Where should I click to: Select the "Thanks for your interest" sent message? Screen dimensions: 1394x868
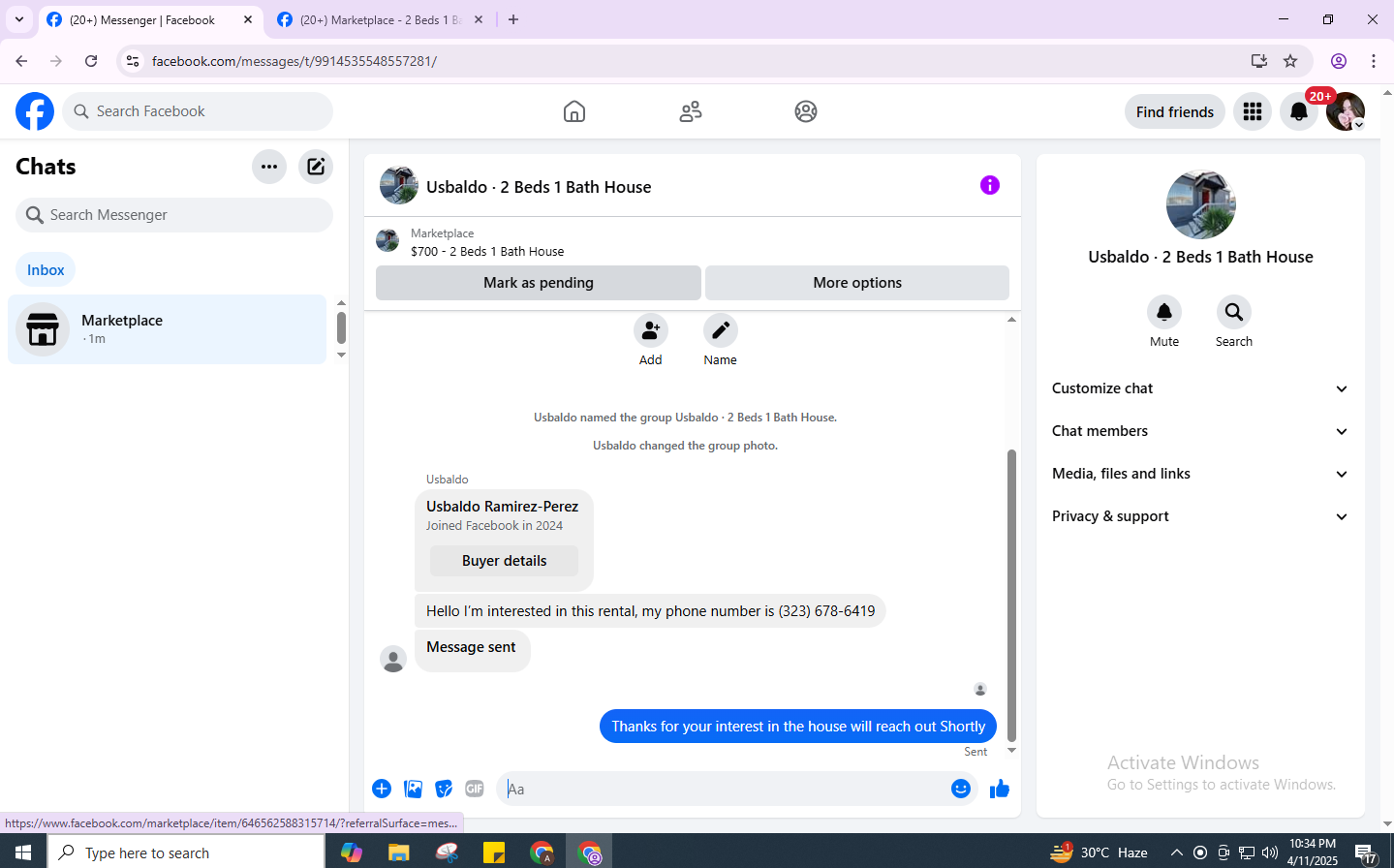pos(798,727)
